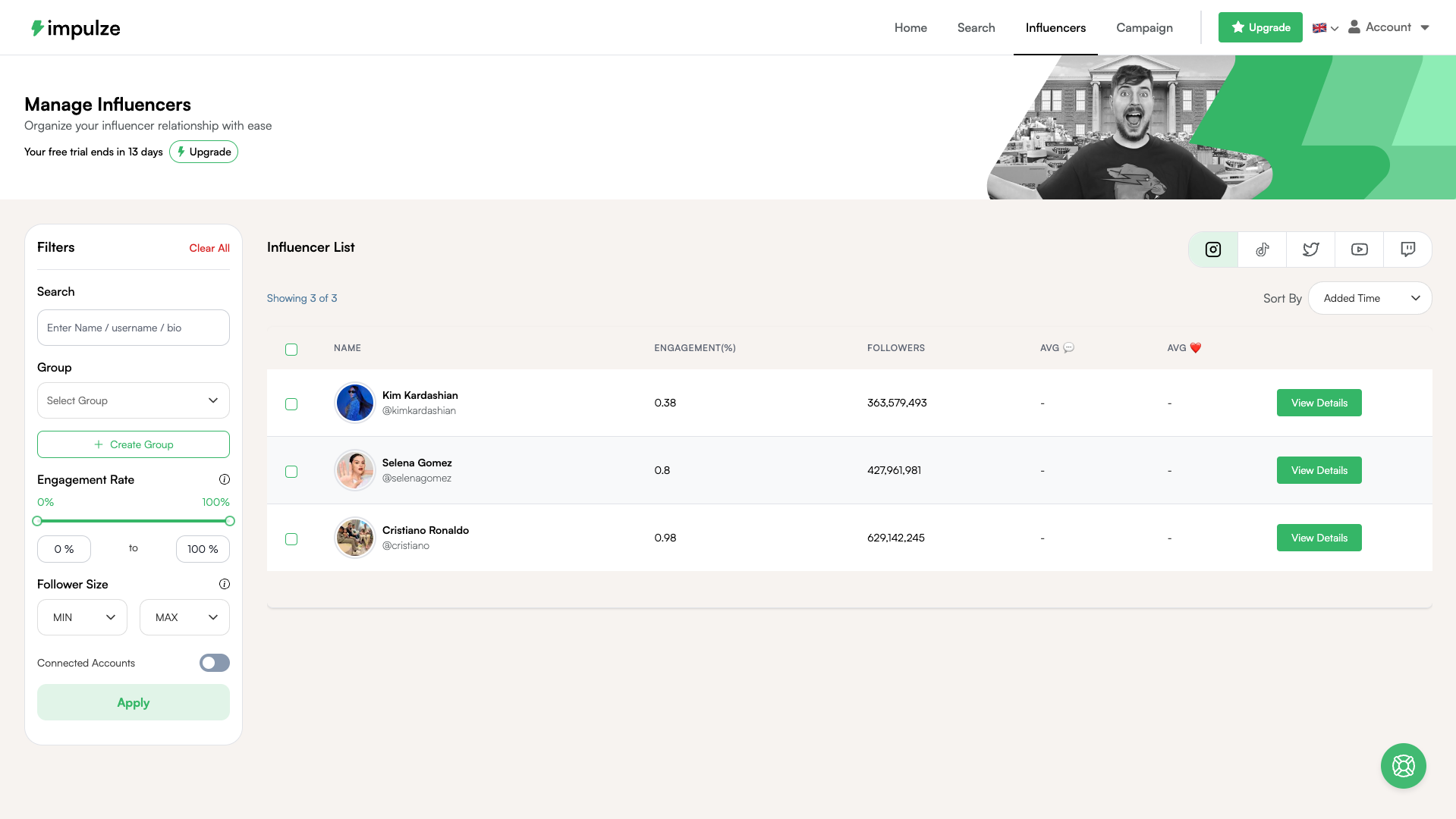This screenshot has width=1456, height=819.
Task: Show the Engagement Rate info tooltip icon
Action: click(x=224, y=479)
